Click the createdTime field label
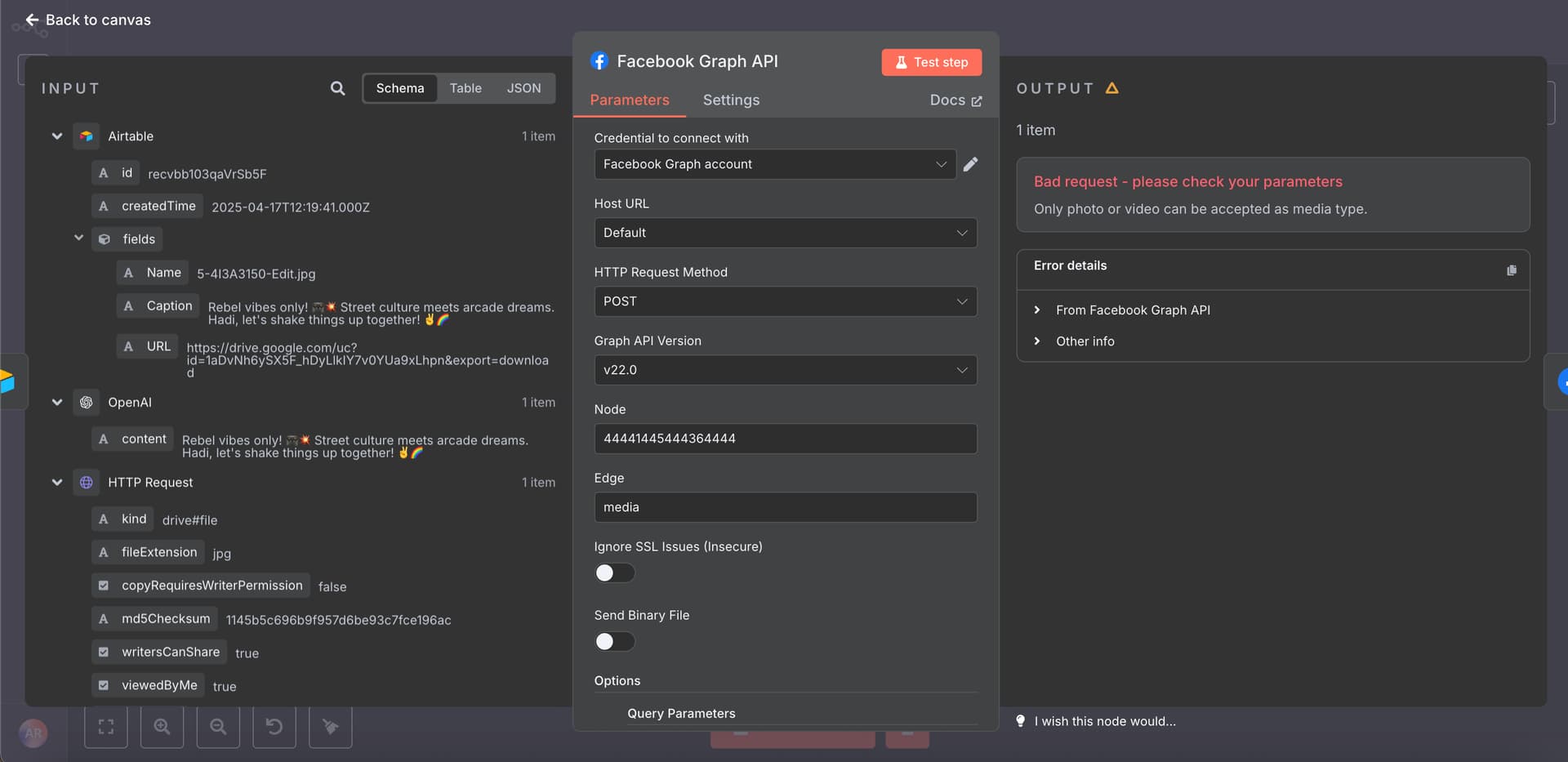 point(147,206)
